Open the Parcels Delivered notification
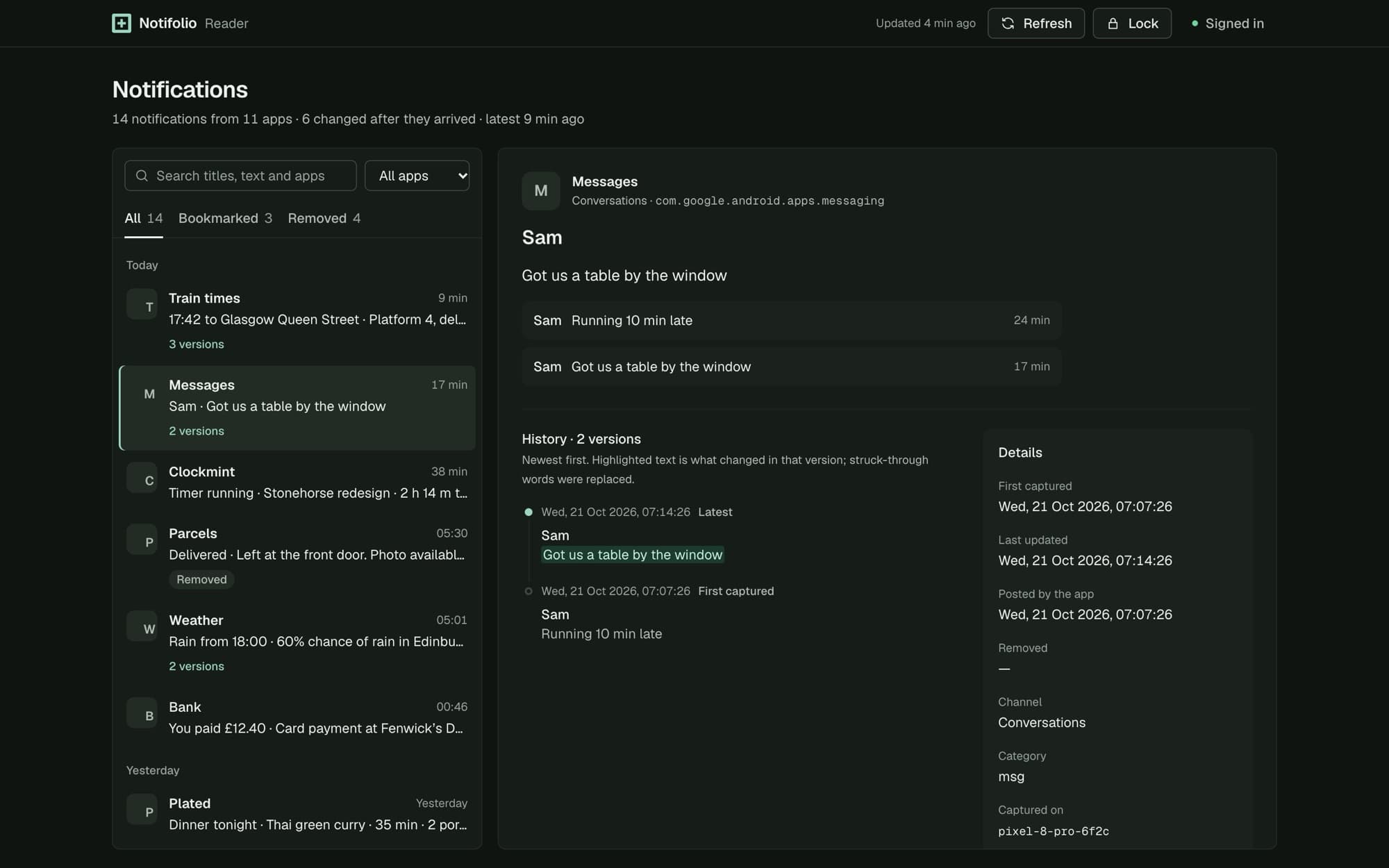The width and height of the screenshot is (1389, 868). [x=297, y=557]
